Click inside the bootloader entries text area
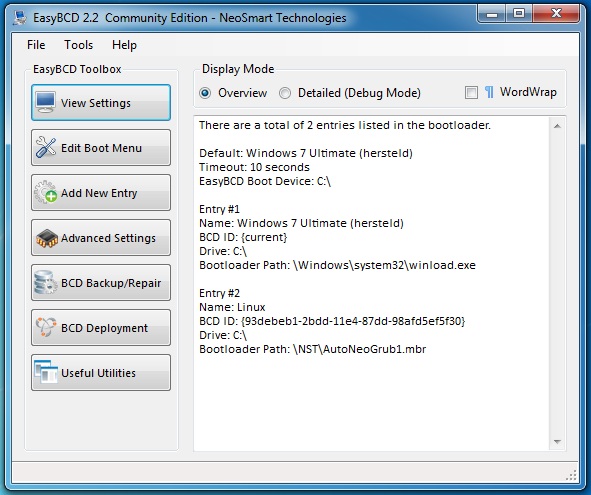The image size is (591, 495). coord(372,284)
